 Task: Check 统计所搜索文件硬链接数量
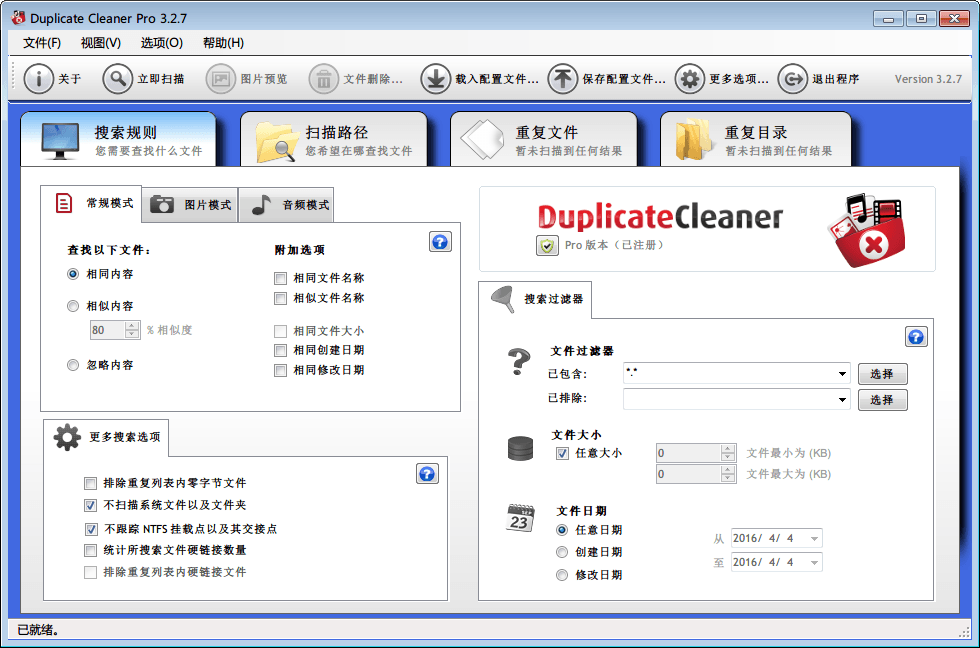tap(91, 551)
